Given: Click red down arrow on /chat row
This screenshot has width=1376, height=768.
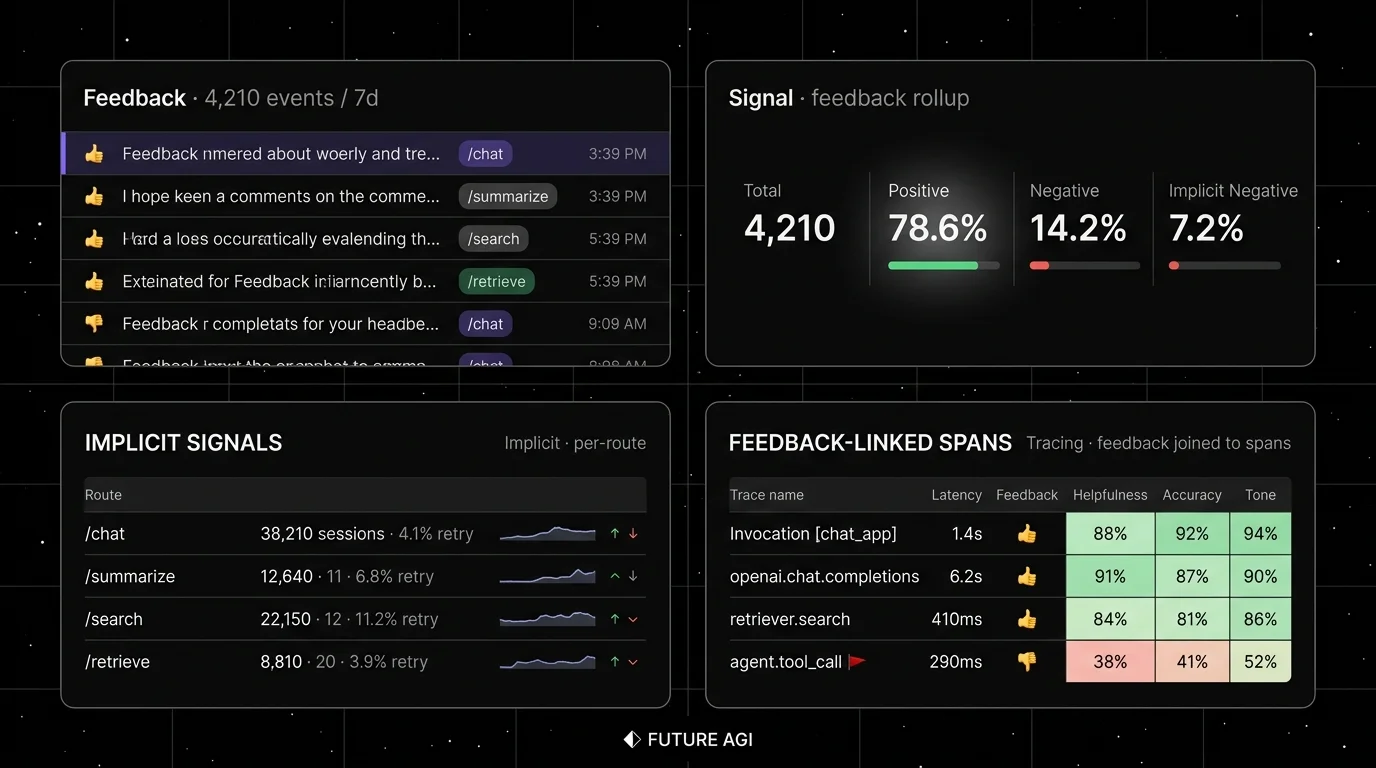Looking at the screenshot, I should coord(633,534).
